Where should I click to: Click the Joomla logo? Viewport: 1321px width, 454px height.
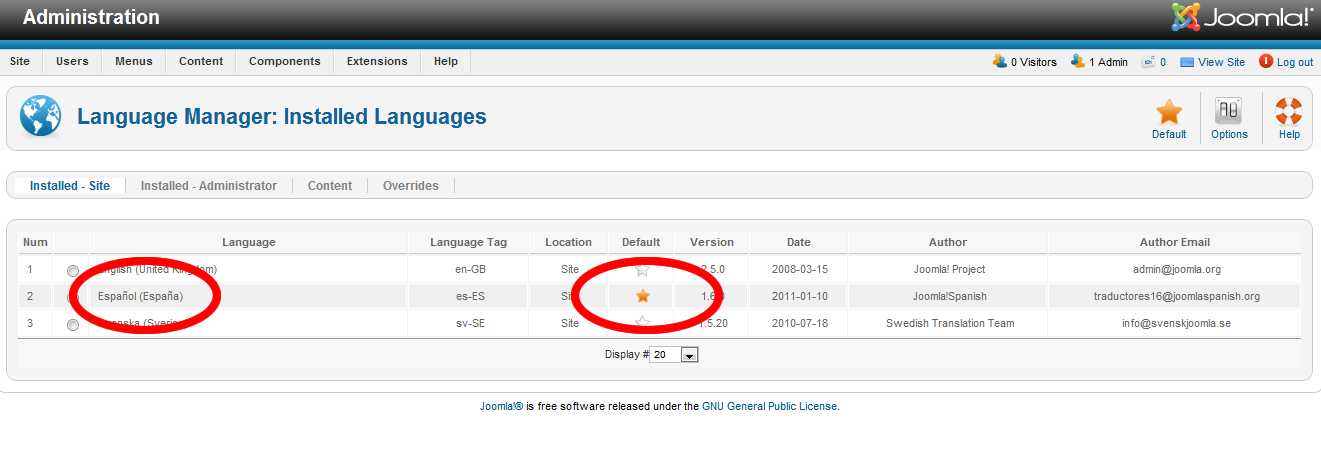1242,17
